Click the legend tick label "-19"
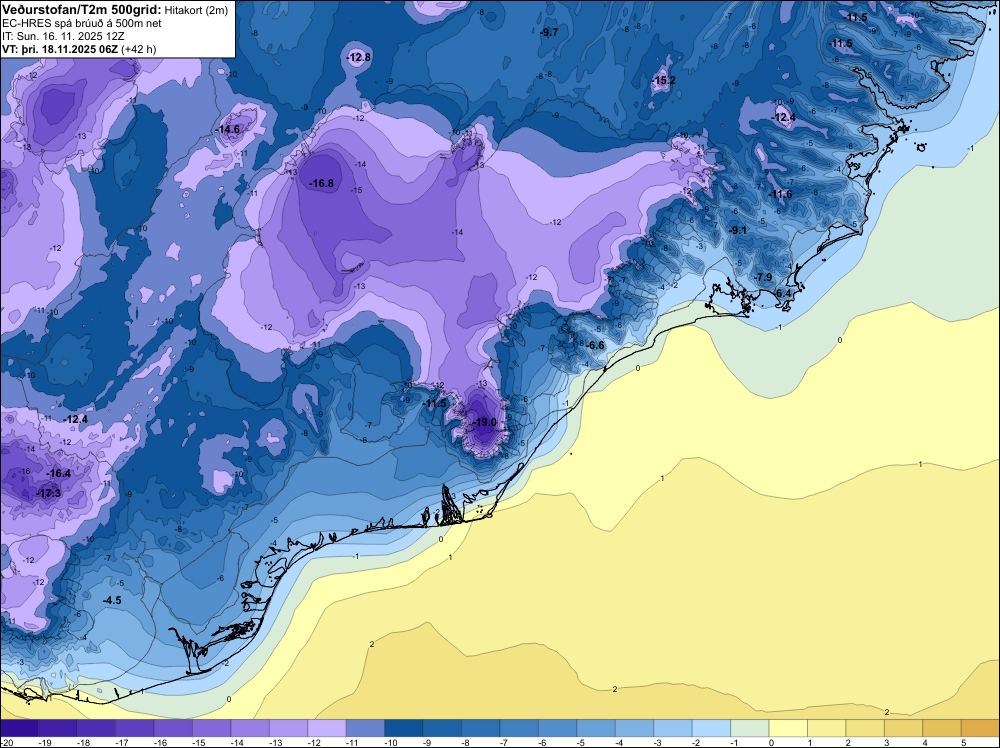This screenshot has height=748, width=1000. [x=45, y=742]
